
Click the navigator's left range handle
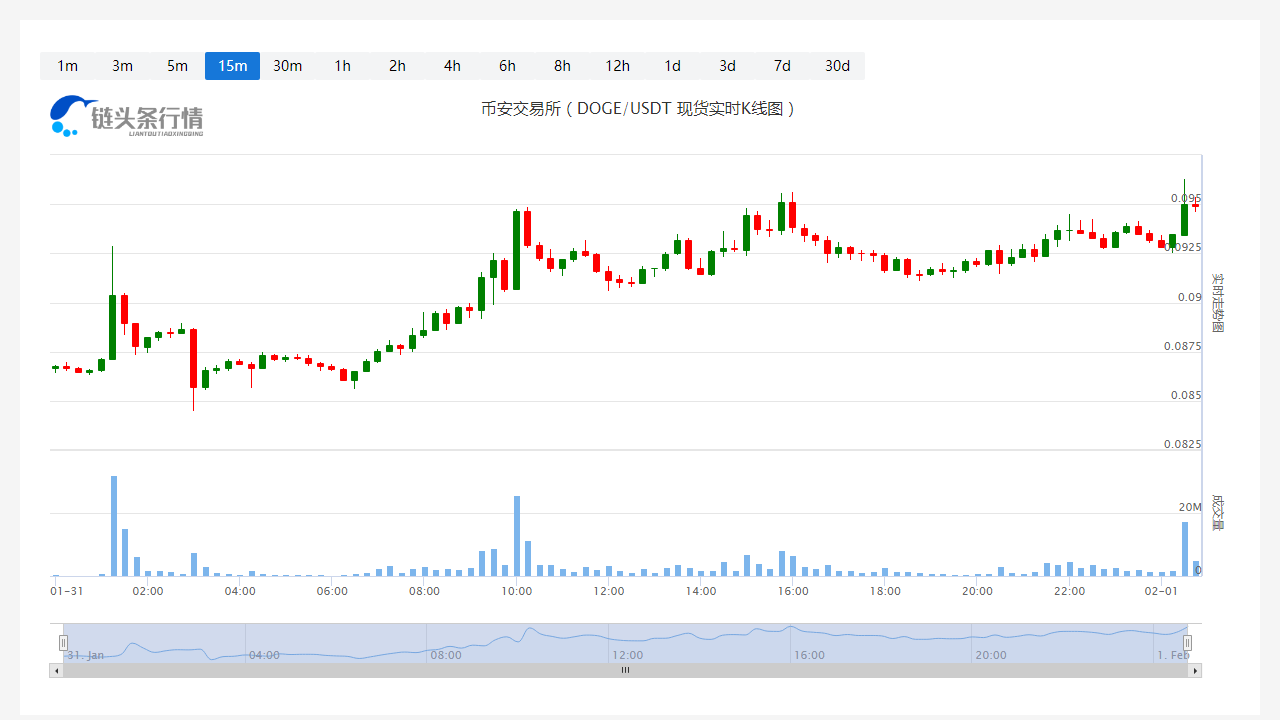[64, 643]
